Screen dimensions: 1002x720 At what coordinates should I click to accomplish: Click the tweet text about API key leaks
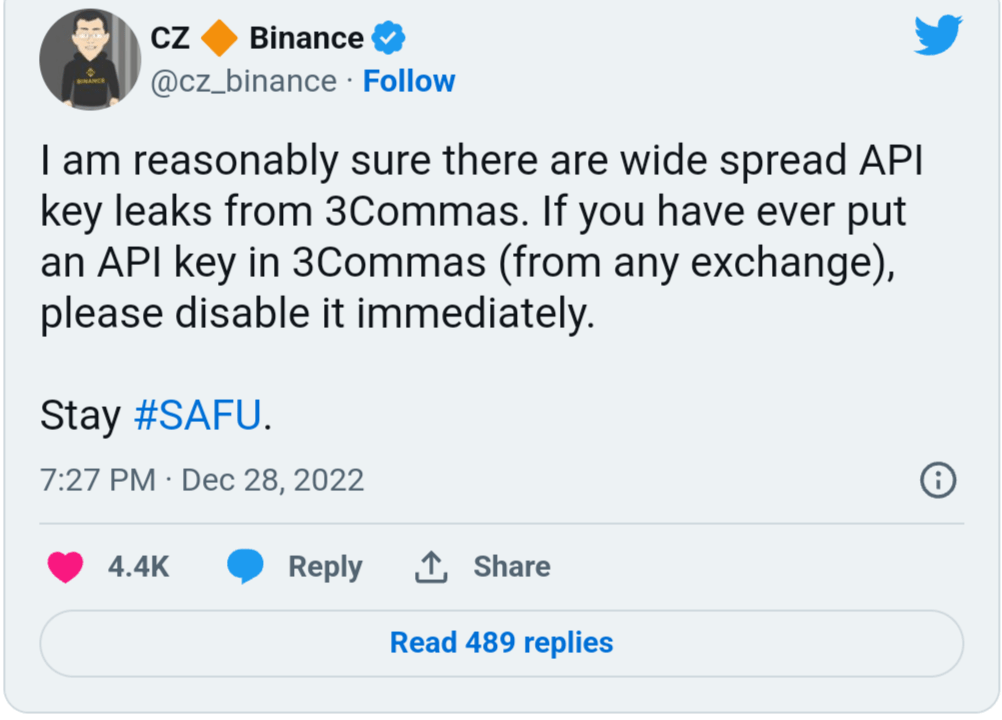tap(480, 237)
